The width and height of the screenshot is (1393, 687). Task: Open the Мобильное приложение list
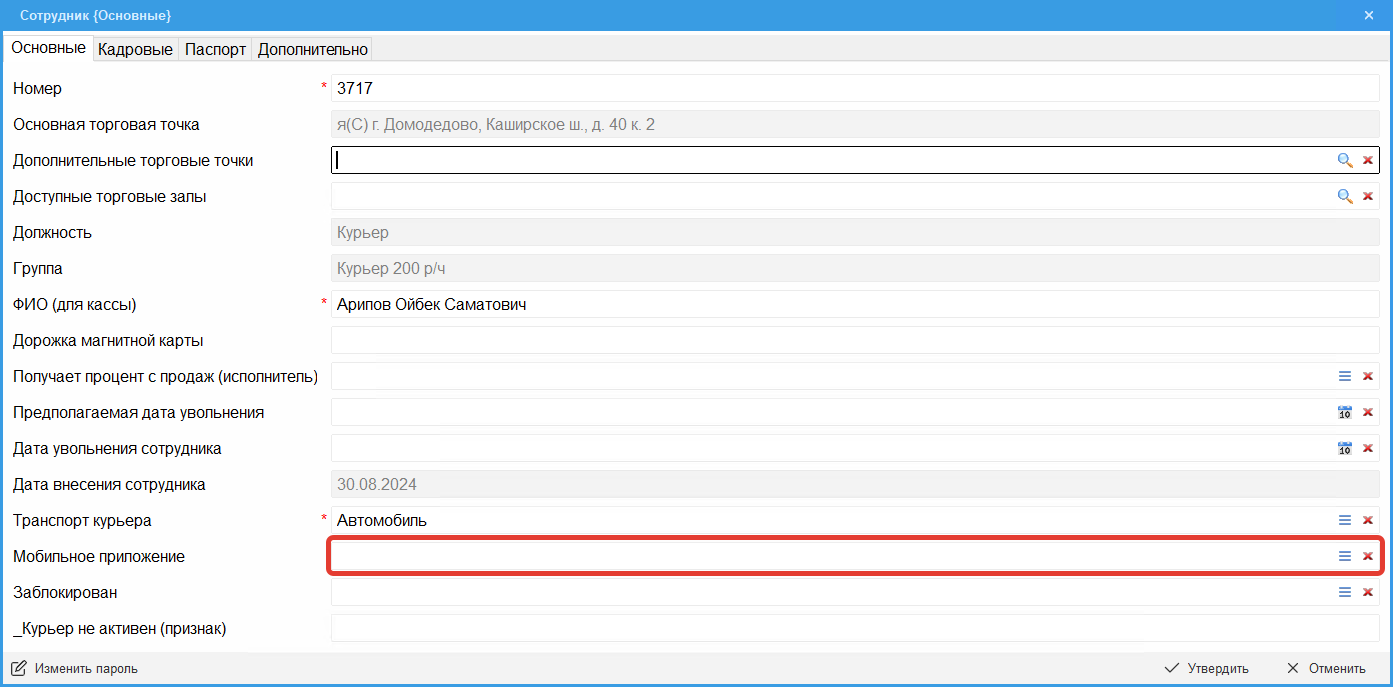(1345, 556)
